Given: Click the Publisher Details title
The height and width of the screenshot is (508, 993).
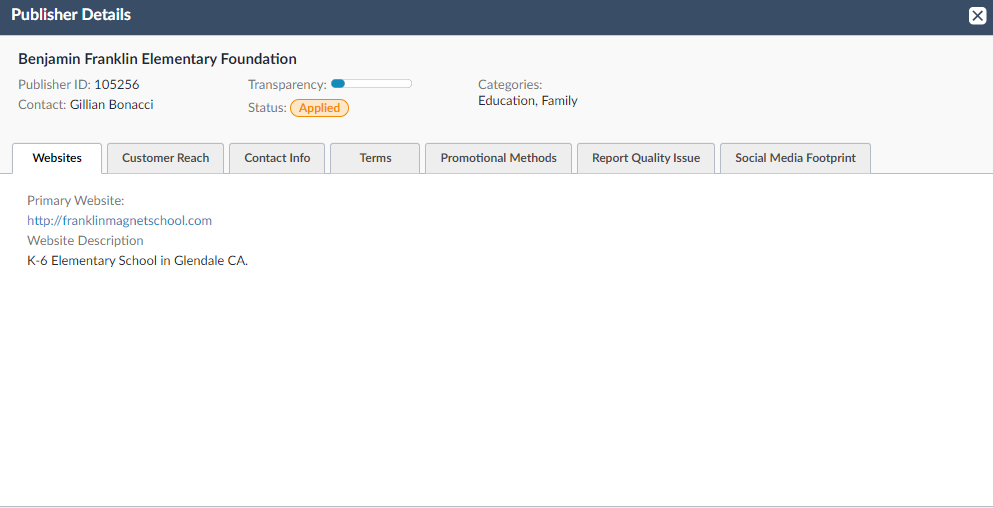Looking at the screenshot, I should 71,15.
